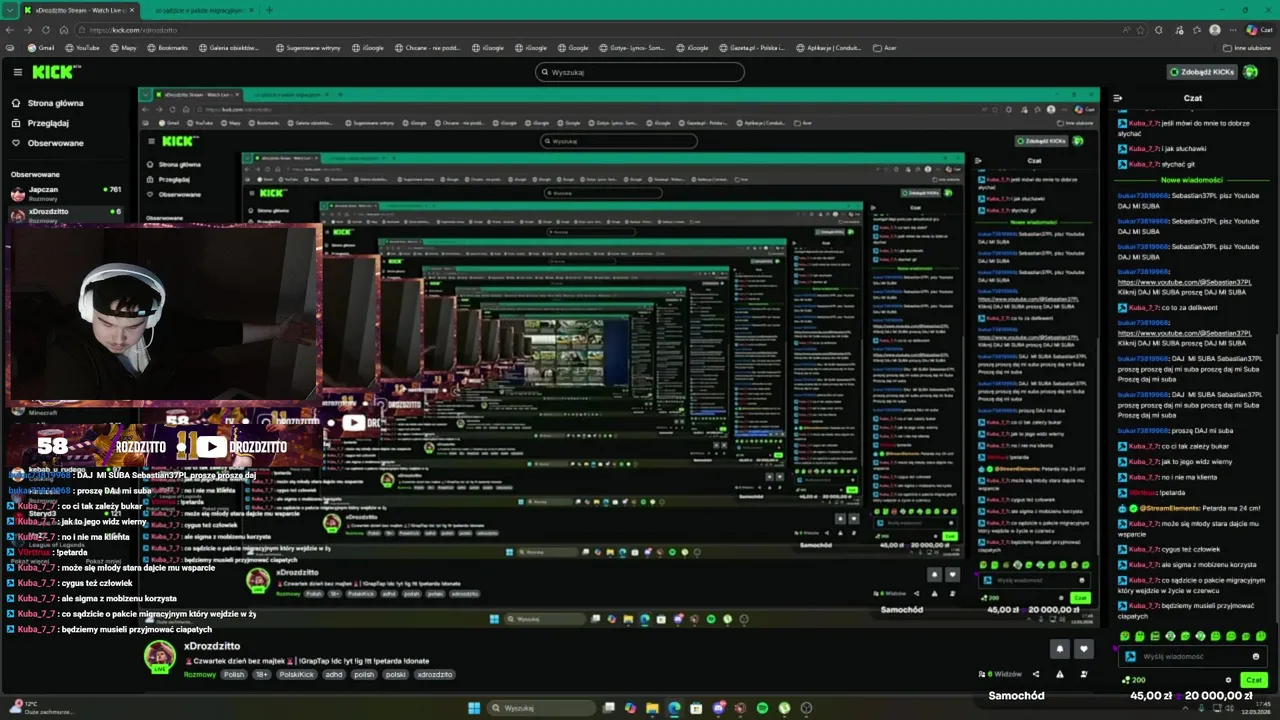
Task: Open the Gmail bookmark
Action: [40, 47]
